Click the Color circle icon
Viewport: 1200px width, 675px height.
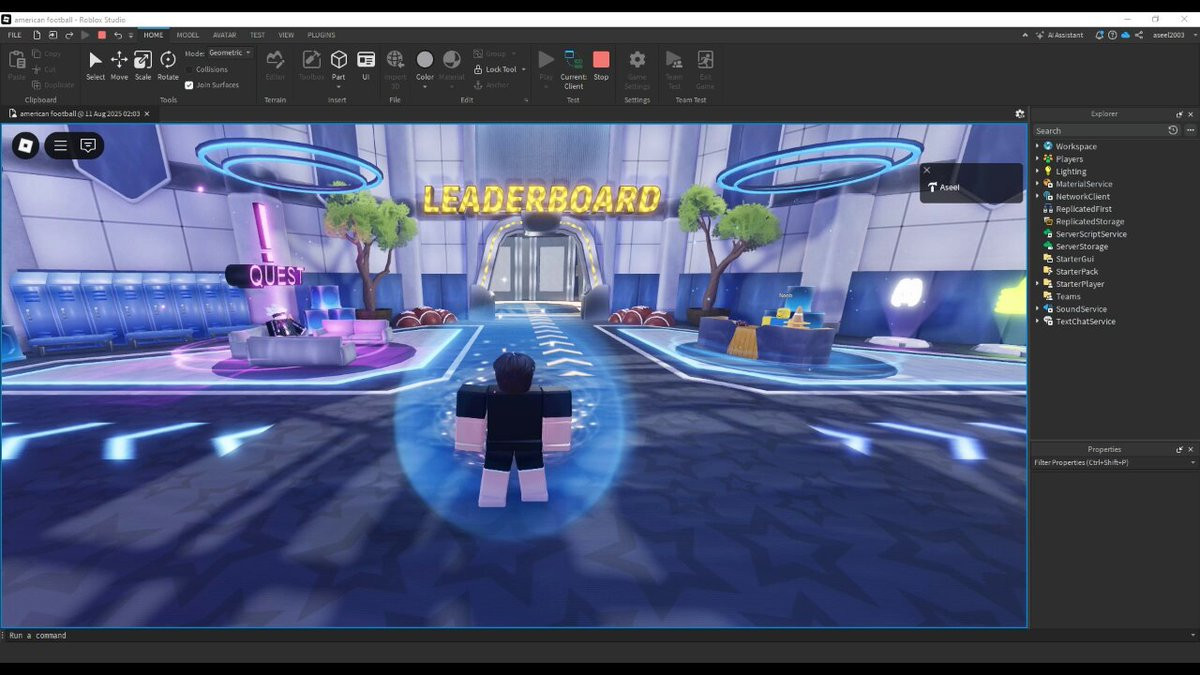[x=425, y=60]
